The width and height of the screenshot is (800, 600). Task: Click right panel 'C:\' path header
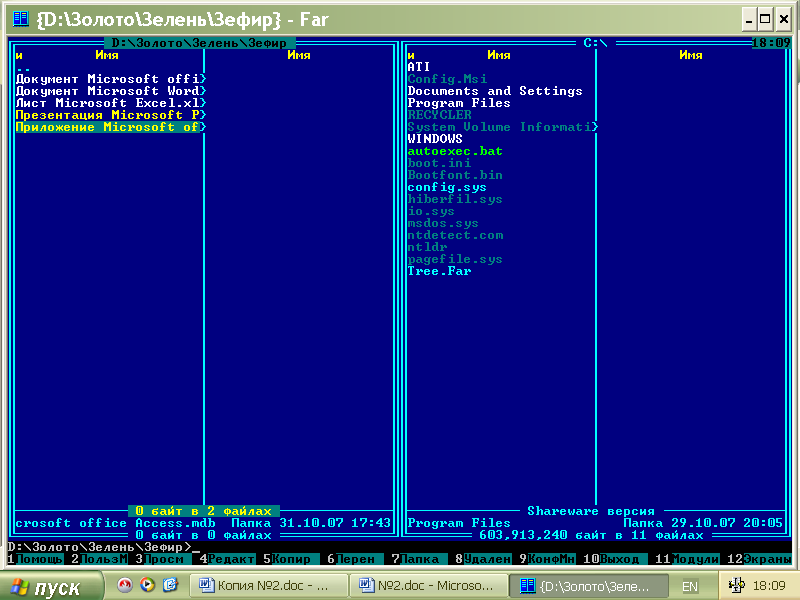[595, 43]
